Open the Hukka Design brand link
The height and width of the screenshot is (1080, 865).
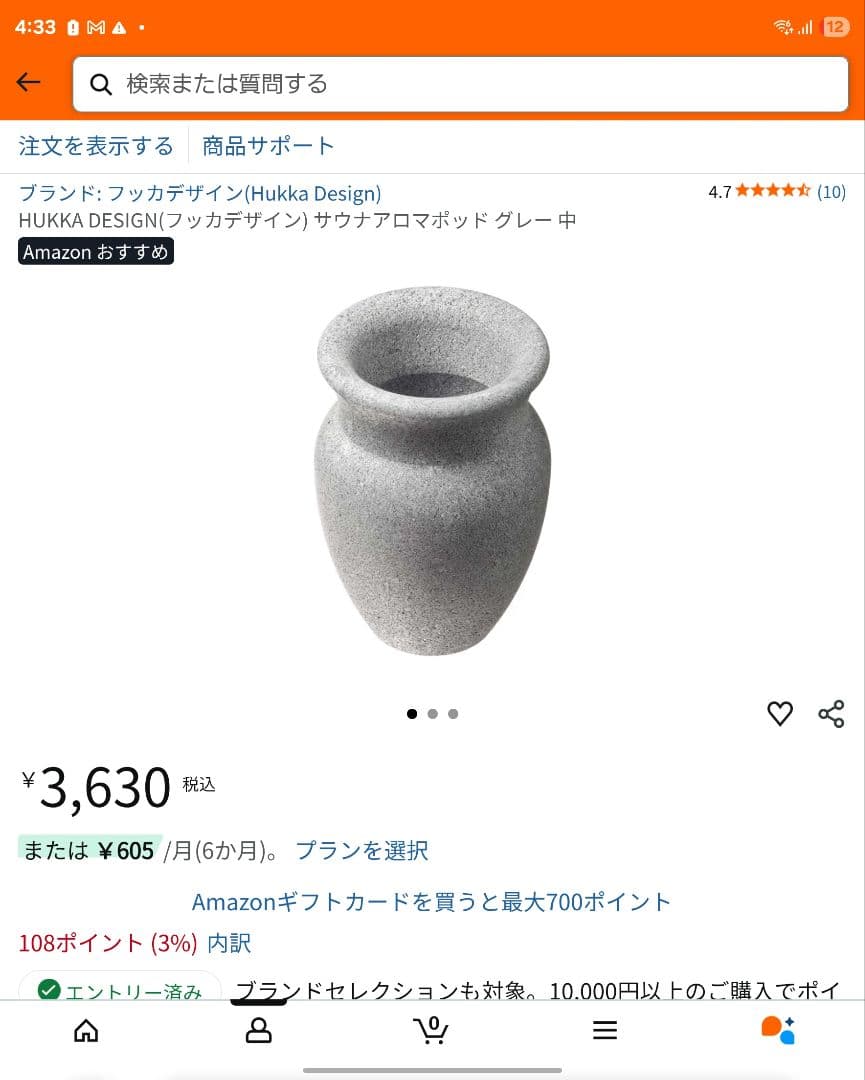click(x=200, y=193)
